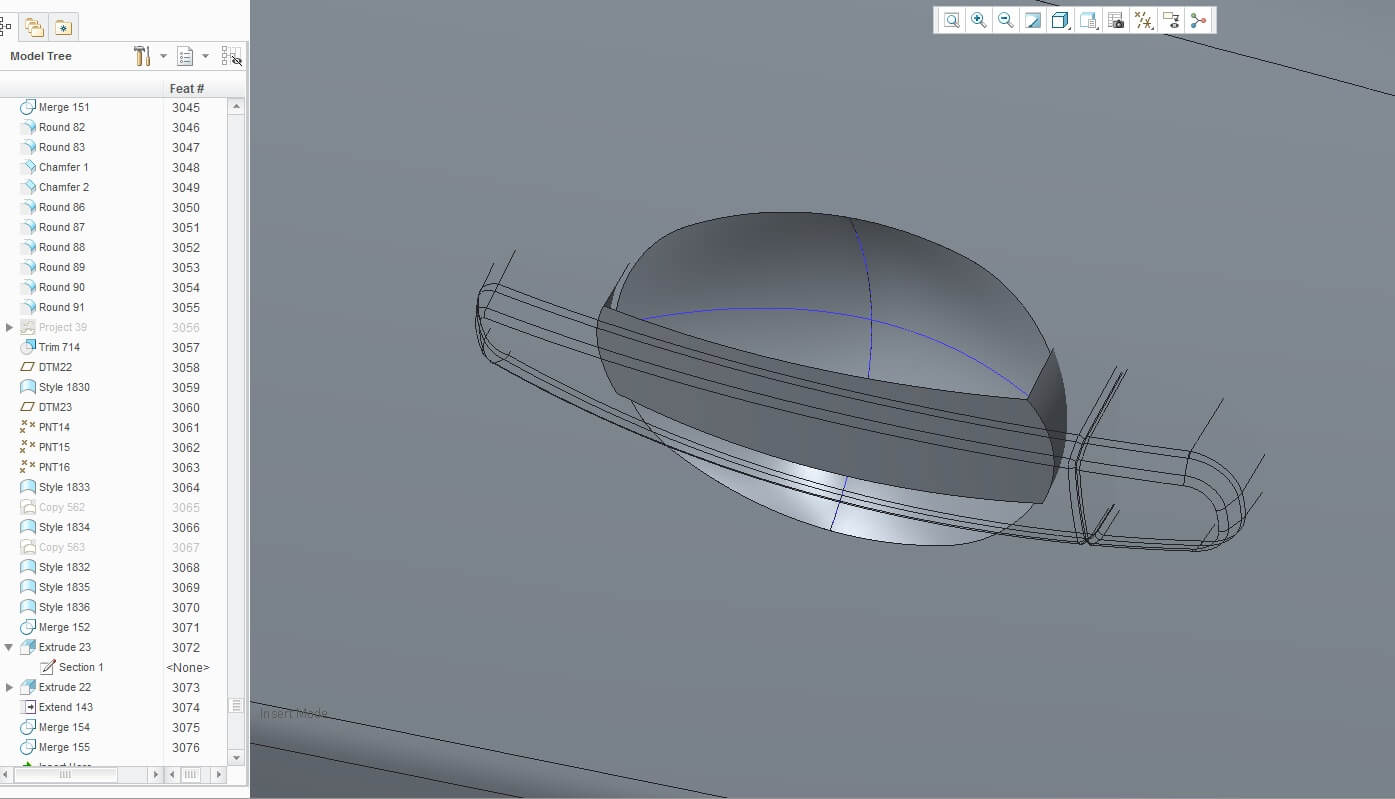Open the Saved Orientations view list
Screen dimensions: 1395x799
(x=1089, y=20)
